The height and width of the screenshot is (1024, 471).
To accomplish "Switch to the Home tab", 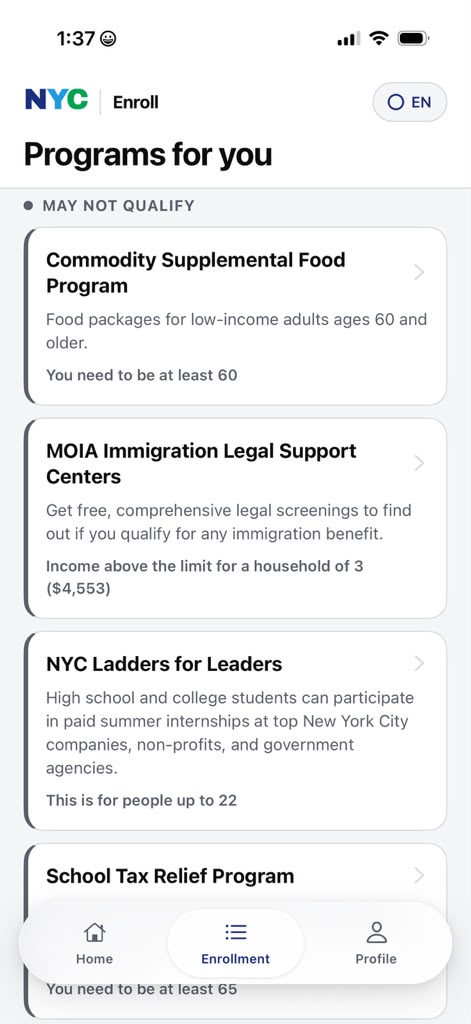I will 95,943.
